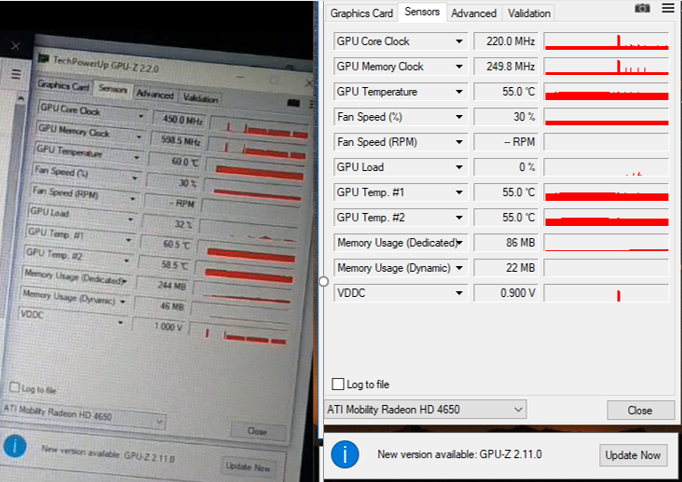Click camera icon in left GPU-Z window
Screen dimensions: 682x482
coord(294,103)
